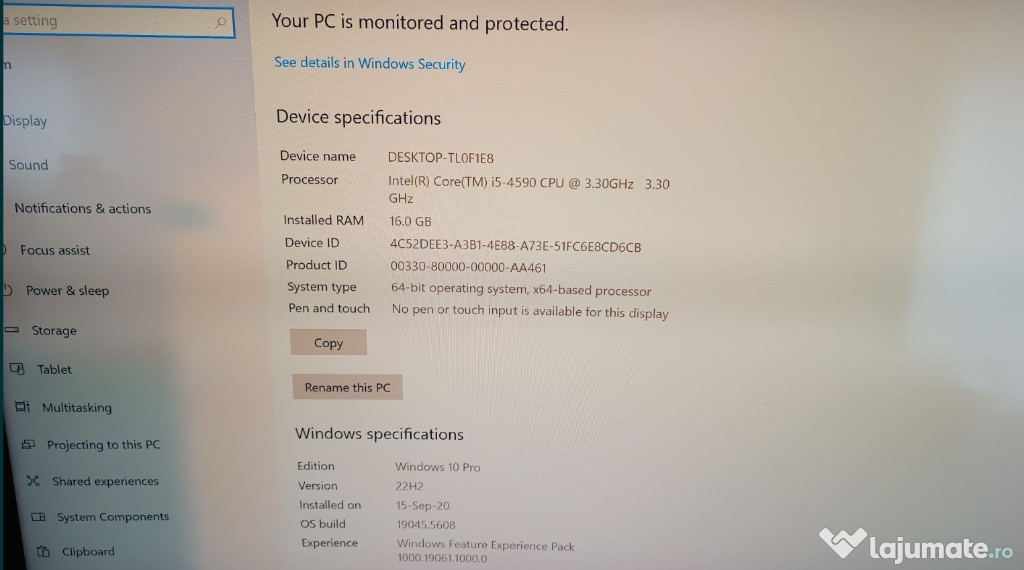Click the System Components icon
Image resolution: width=1024 pixels, height=570 pixels.
point(39,516)
